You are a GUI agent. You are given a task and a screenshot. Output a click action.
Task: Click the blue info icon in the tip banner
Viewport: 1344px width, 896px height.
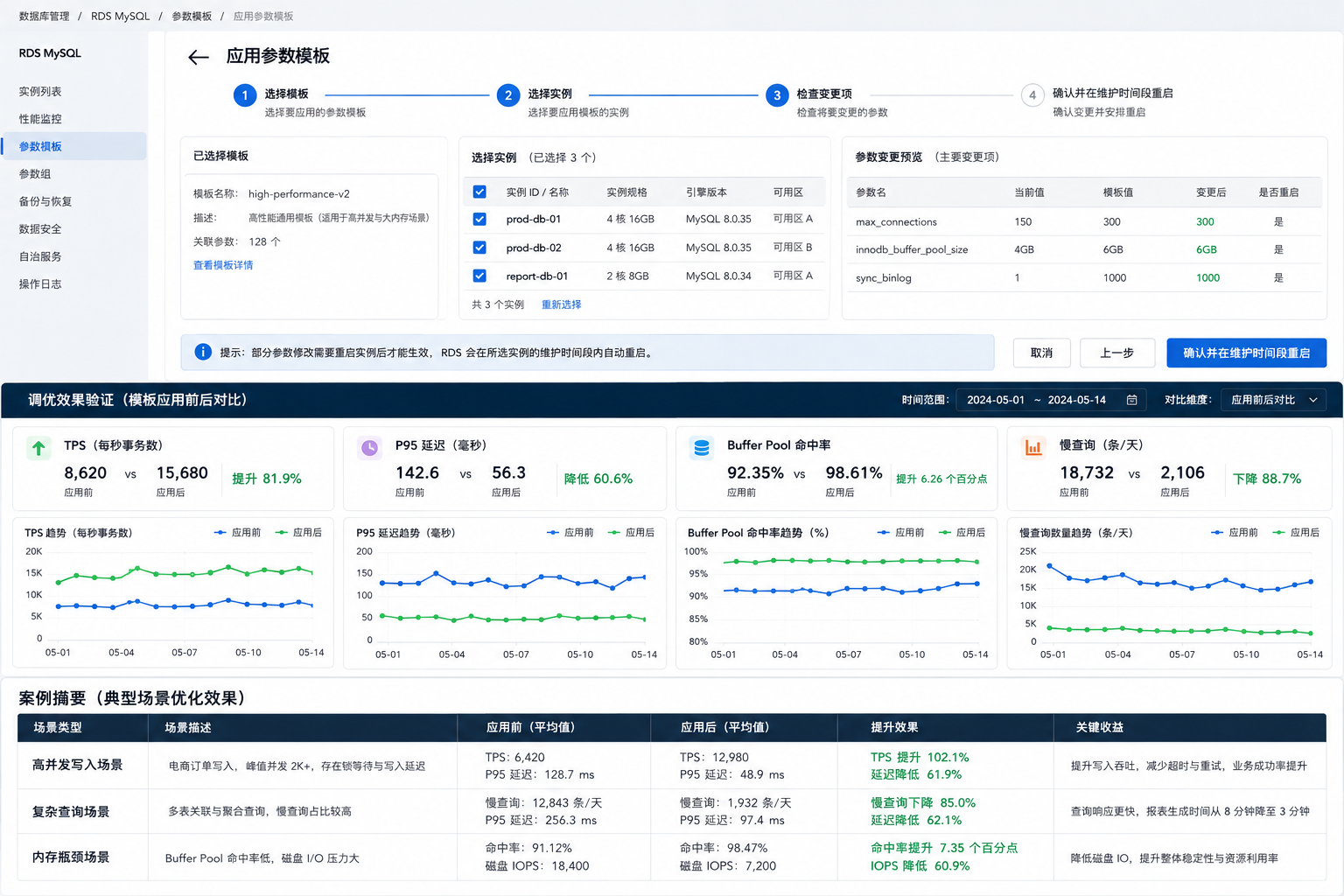203,352
